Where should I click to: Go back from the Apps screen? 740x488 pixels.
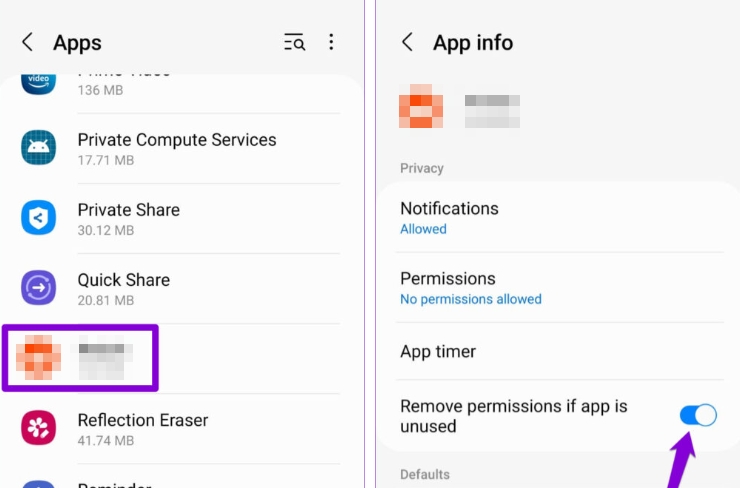(28, 42)
